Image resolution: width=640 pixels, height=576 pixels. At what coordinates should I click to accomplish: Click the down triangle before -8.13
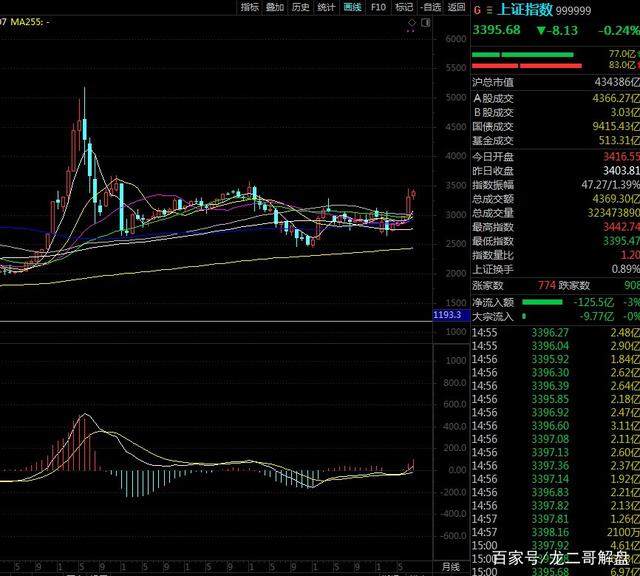coord(541,31)
